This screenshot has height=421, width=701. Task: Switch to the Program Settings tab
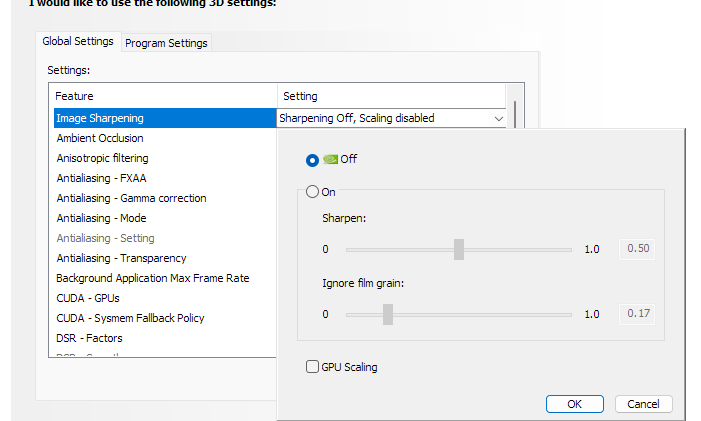[166, 42]
